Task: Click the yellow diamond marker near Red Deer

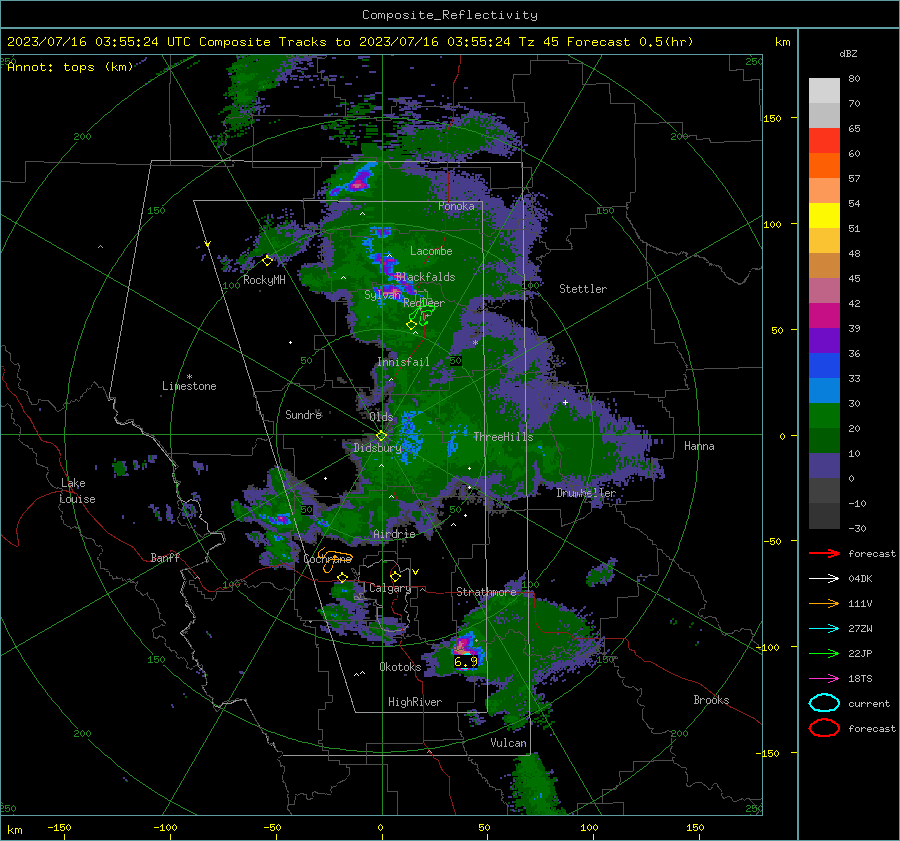Action: pos(411,325)
